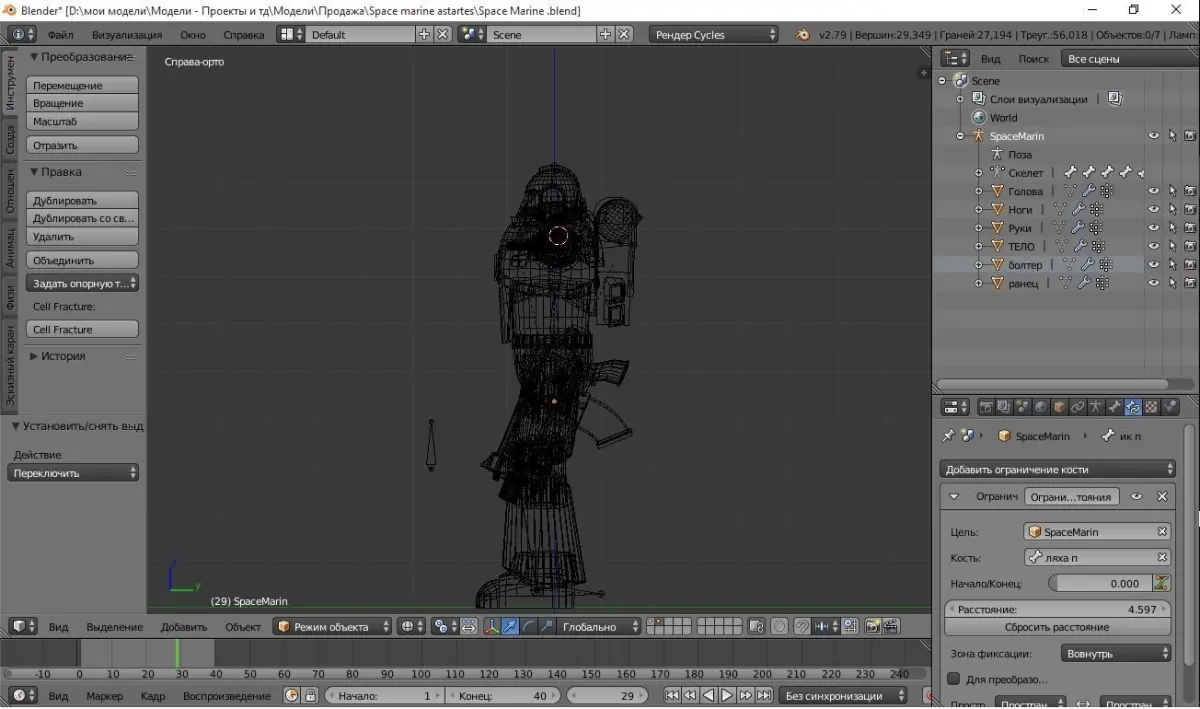Open the Texture checker properties tab
Viewport: 1200px width, 709px height.
point(1150,407)
